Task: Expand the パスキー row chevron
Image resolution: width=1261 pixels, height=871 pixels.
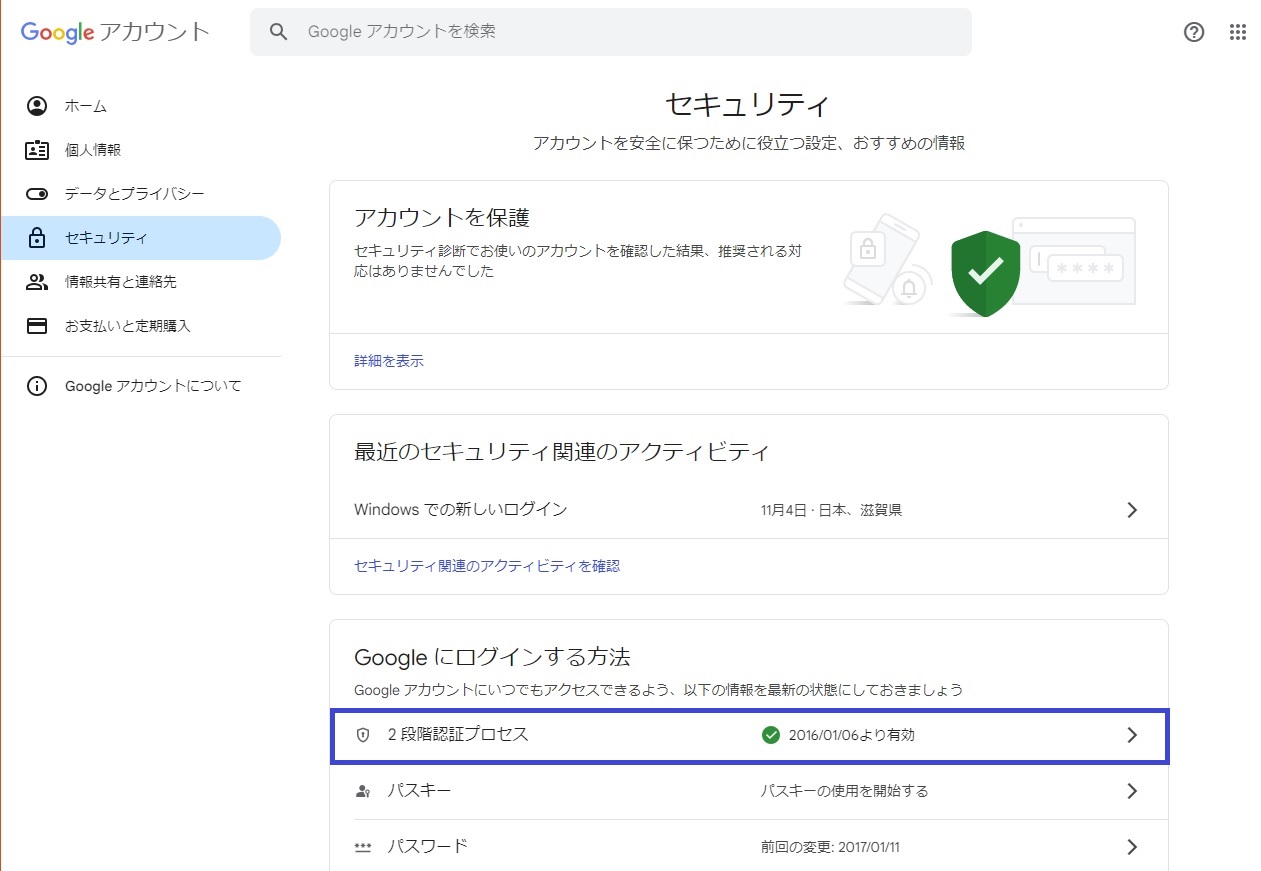Action: point(1132,791)
